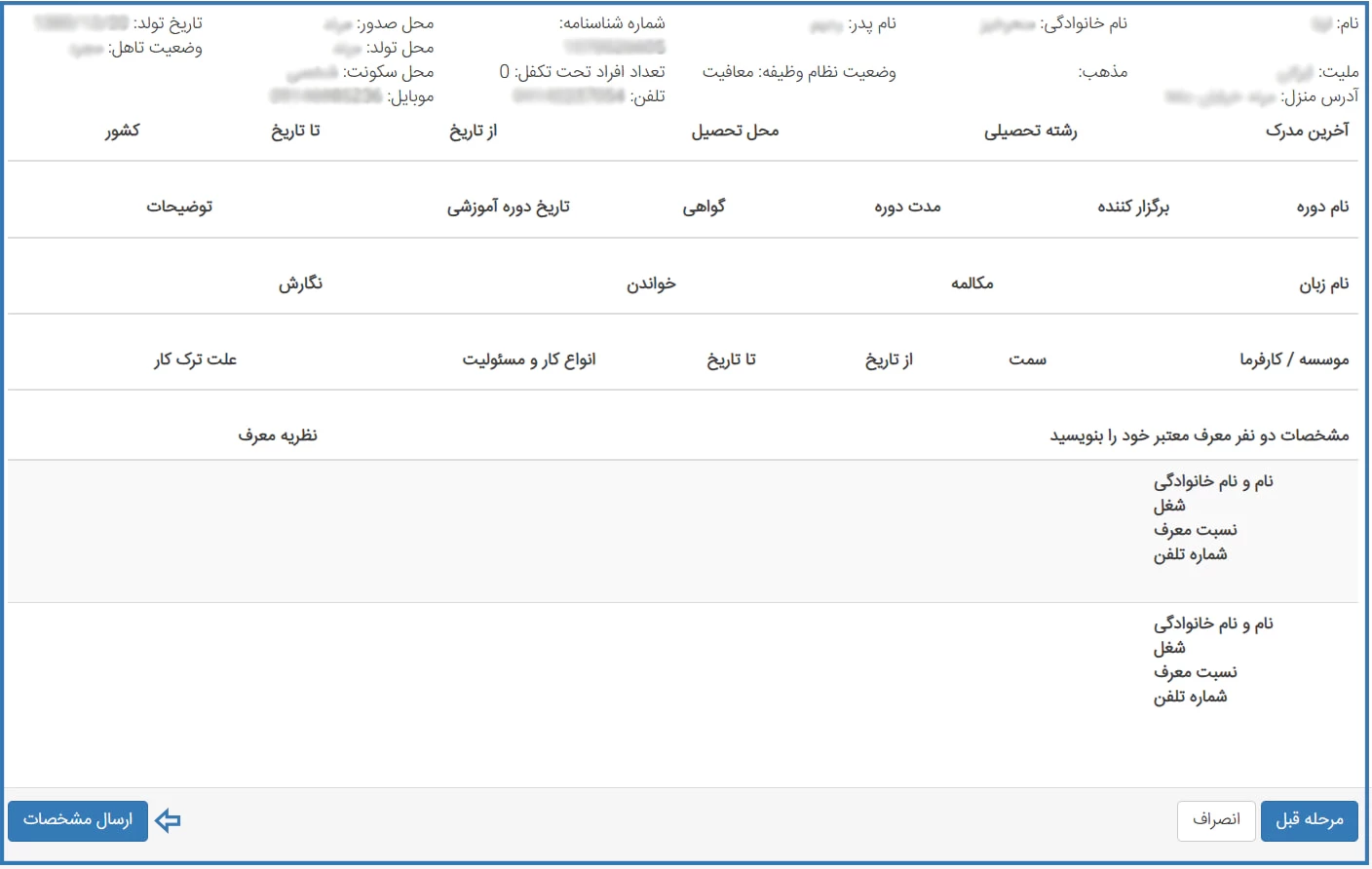
Task: Click the محل تحصیل column header
Action: (x=735, y=131)
